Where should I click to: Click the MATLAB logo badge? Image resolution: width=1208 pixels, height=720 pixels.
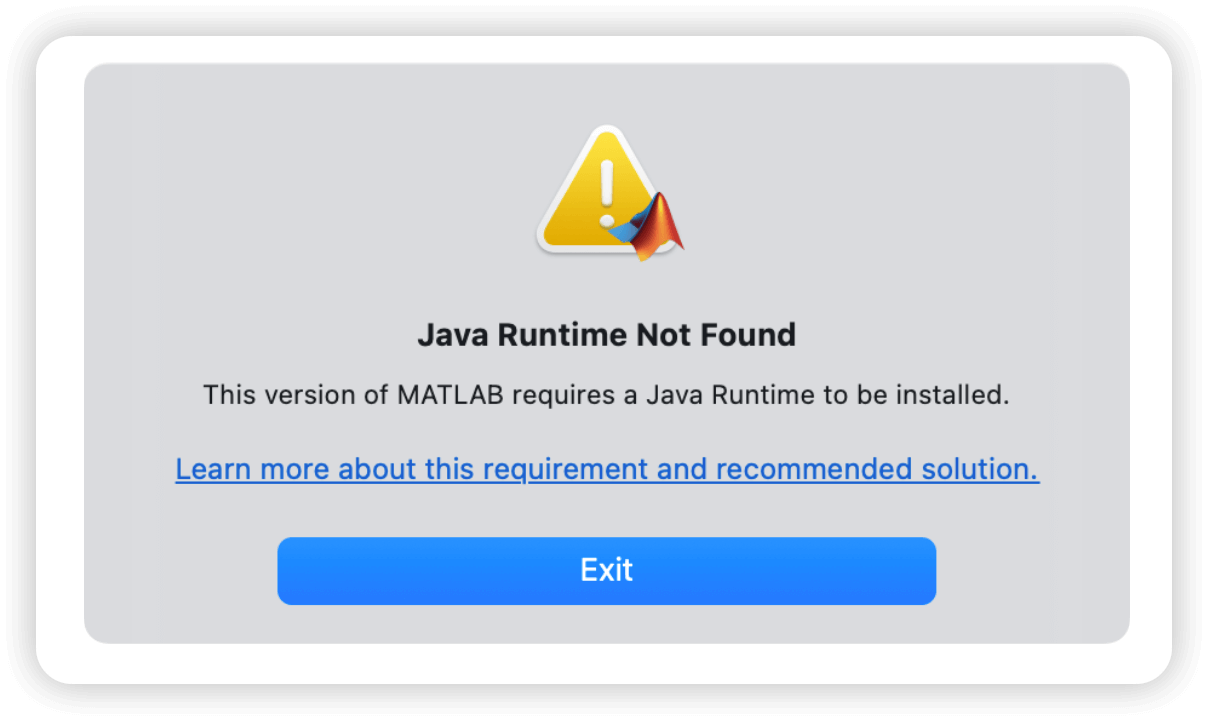[x=648, y=227]
